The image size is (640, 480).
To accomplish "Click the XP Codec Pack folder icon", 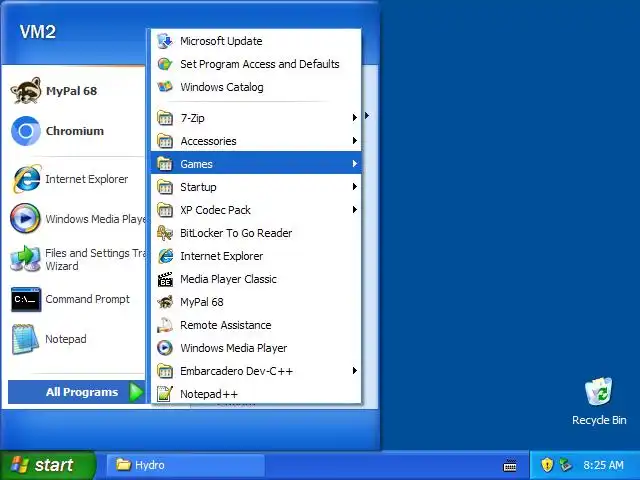I will 165,210.
